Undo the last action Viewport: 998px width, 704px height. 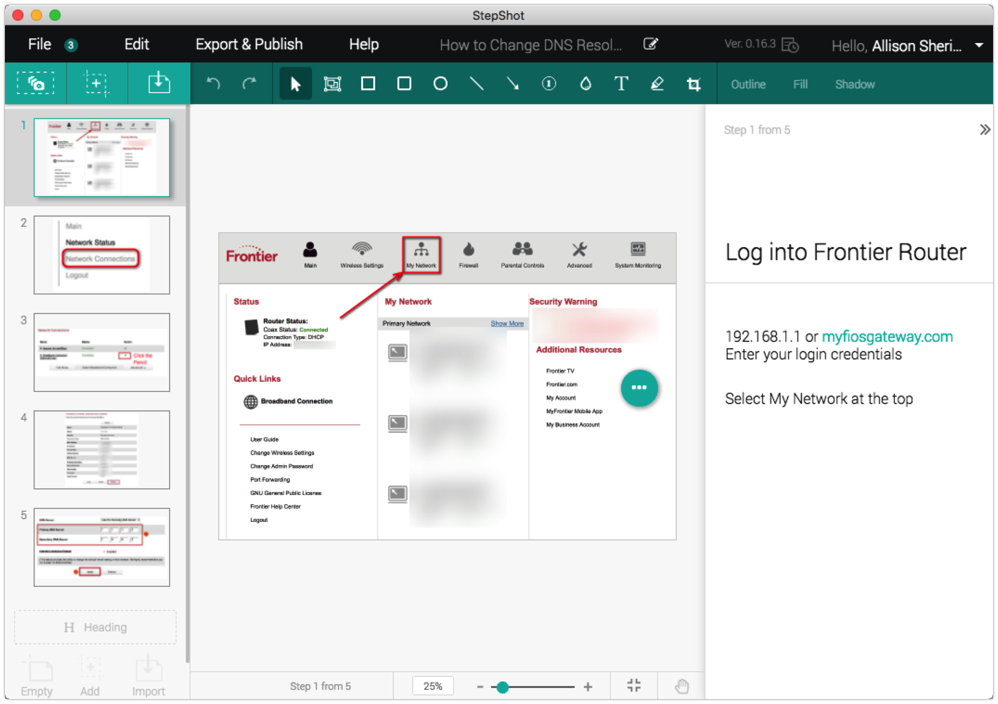click(x=213, y=83)
